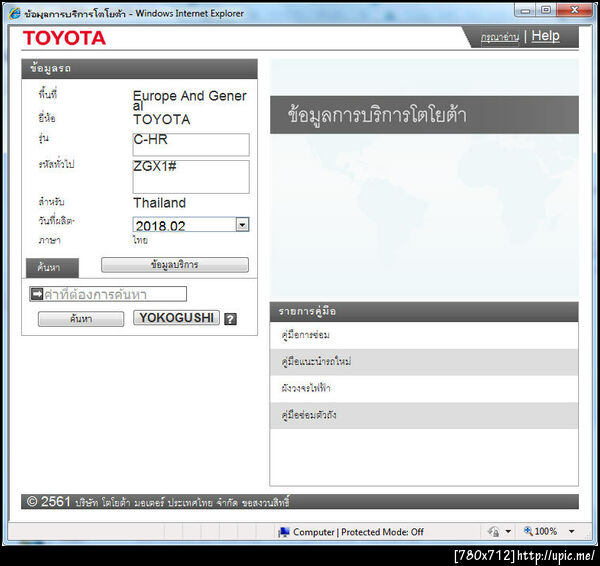Click the TOYOTA logo

point(64,38)
